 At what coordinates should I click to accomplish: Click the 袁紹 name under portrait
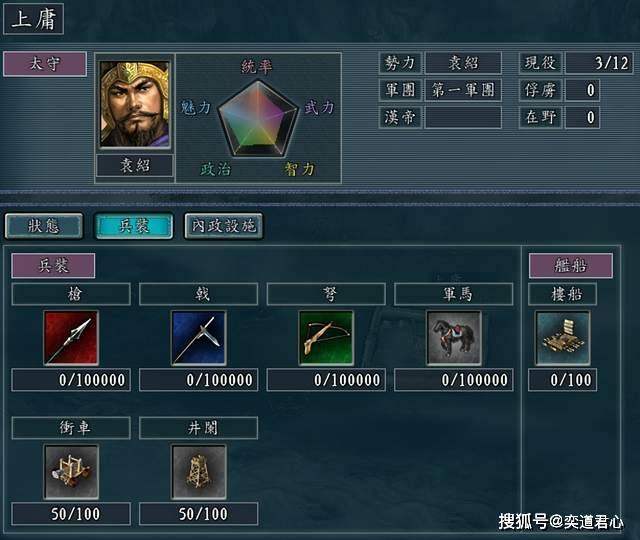(135, 165)
